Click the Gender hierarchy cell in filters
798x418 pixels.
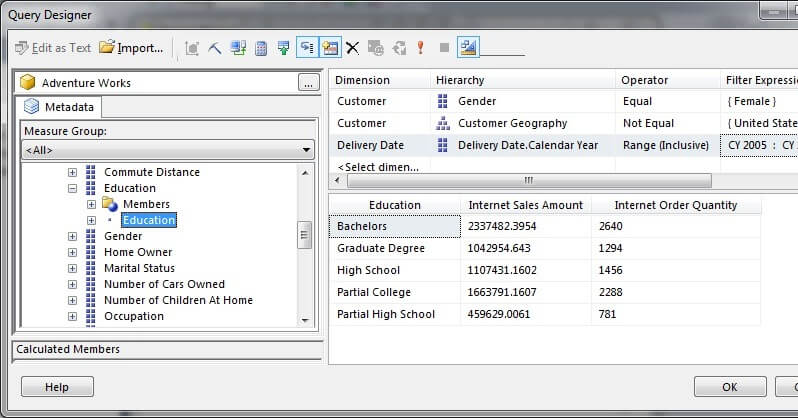tap(523, 101)
